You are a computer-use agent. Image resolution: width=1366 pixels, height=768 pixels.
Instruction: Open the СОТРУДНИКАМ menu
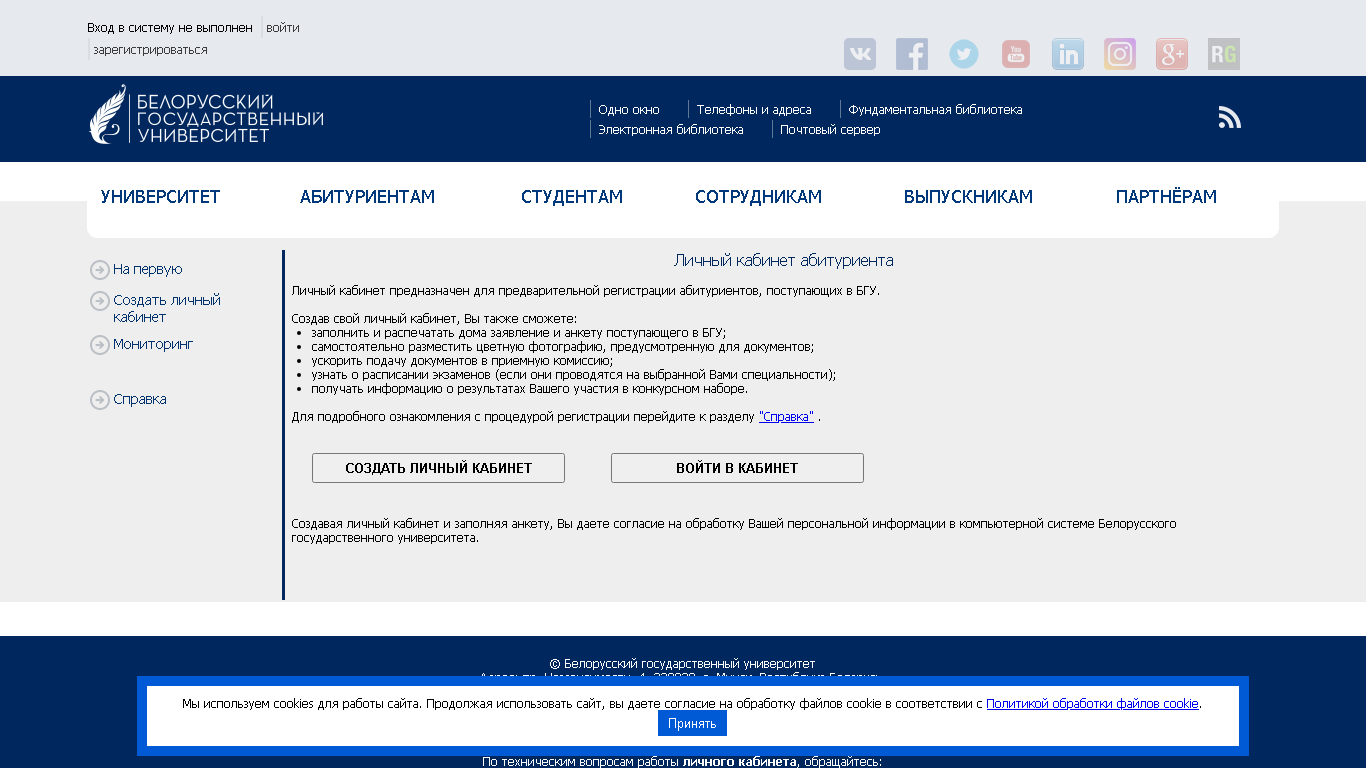(x=758, y=197)
